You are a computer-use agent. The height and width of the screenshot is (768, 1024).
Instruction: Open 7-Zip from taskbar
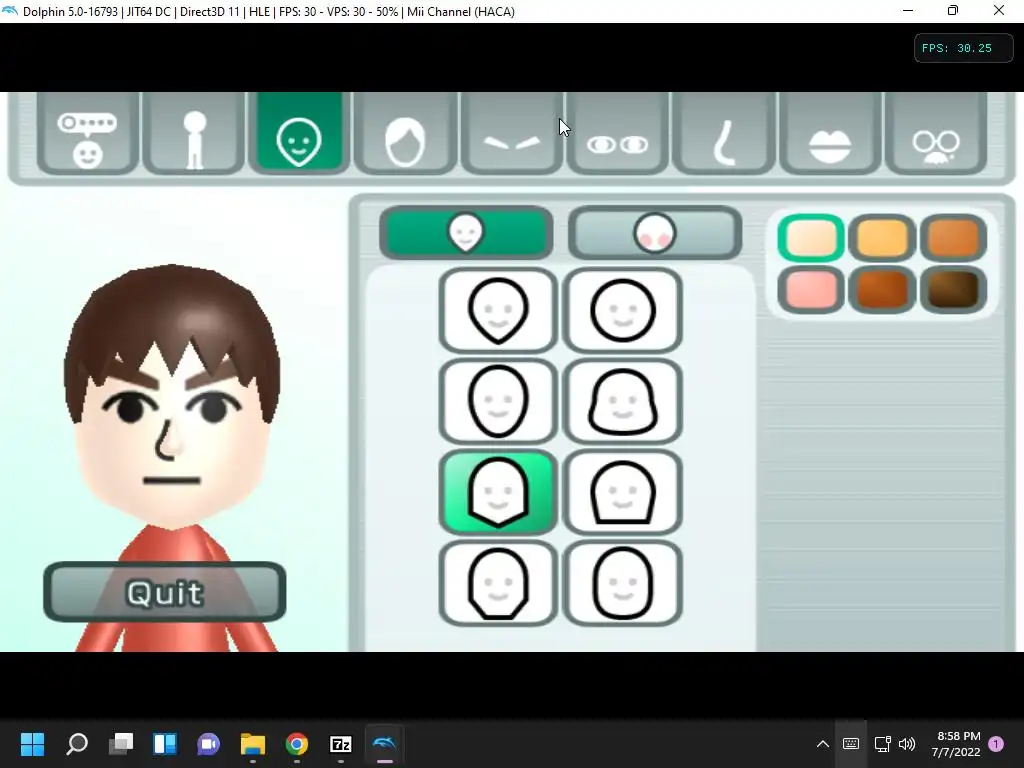coord(341,744)
